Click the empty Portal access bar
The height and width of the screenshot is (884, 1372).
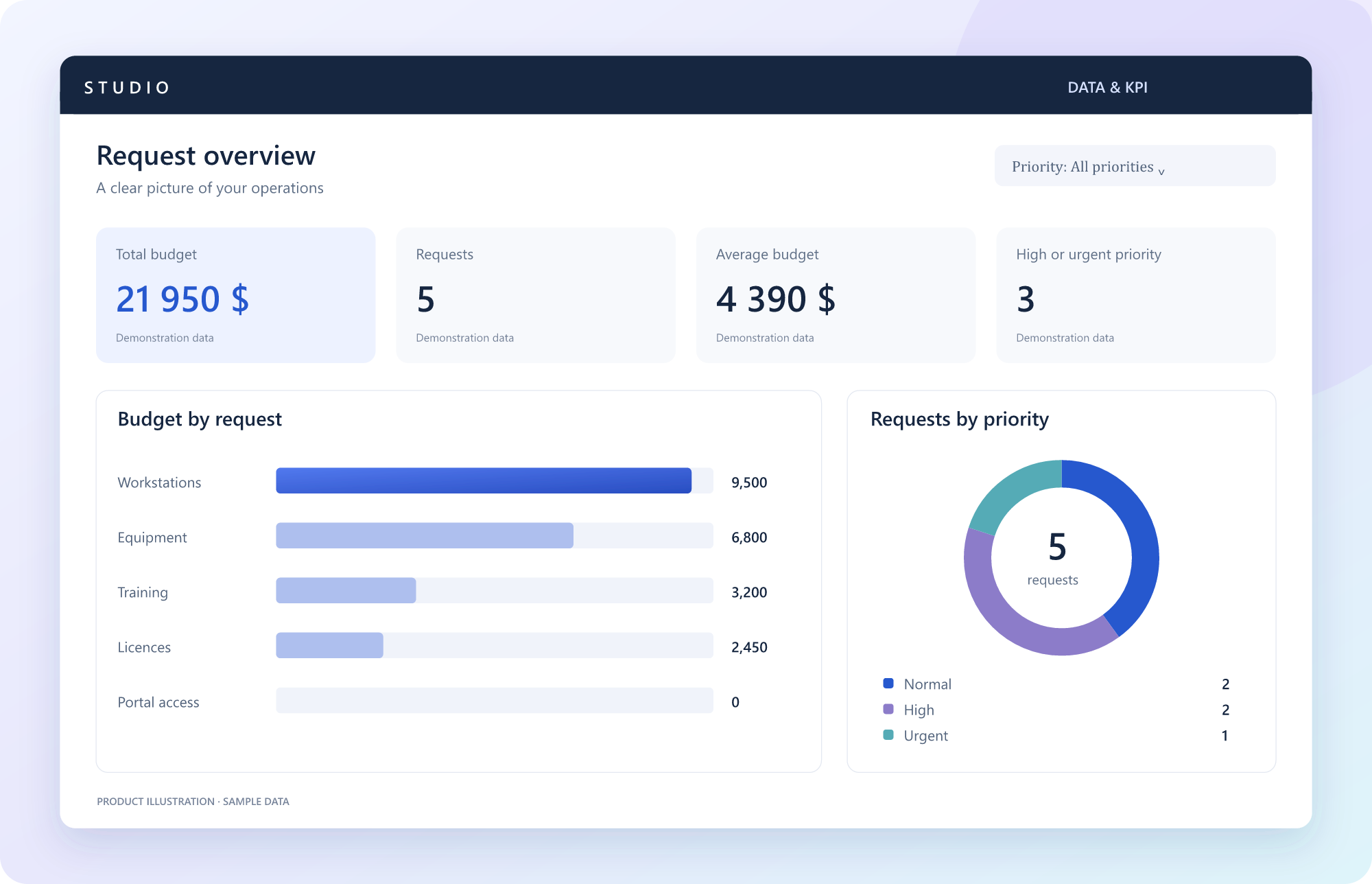(495, 700)
